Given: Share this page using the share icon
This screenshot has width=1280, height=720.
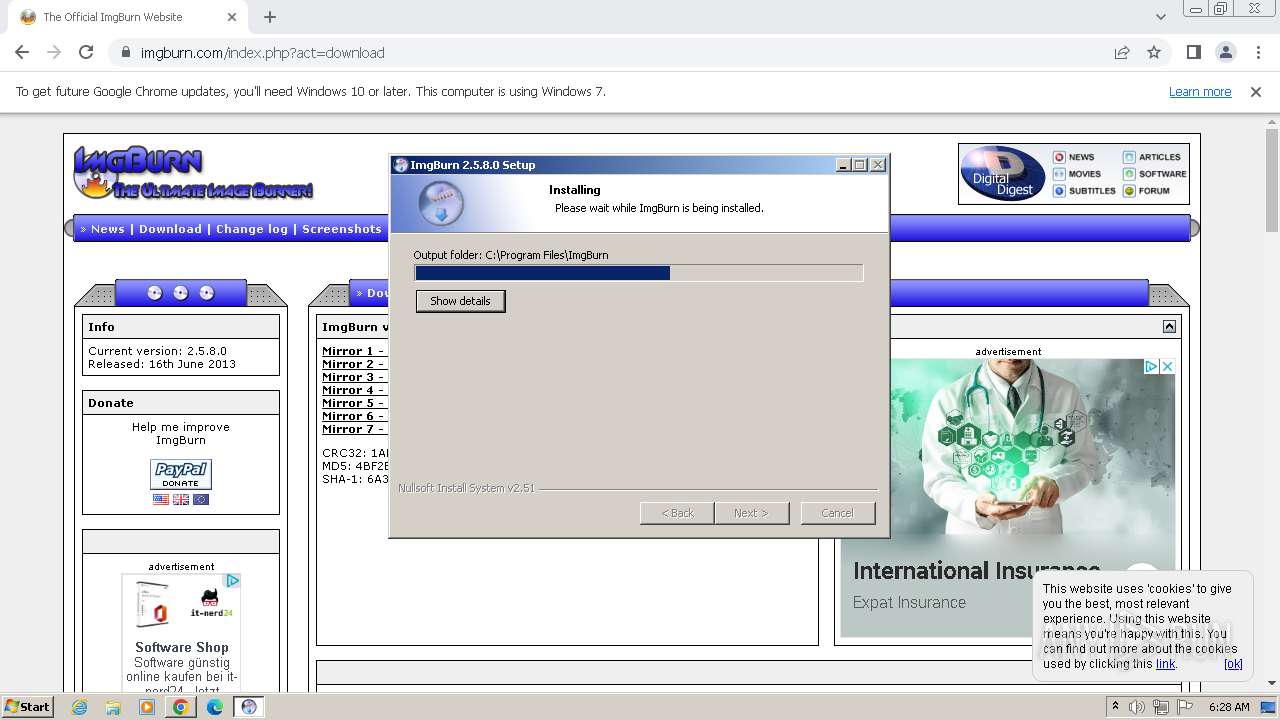Looking at the screenshot, I should (1122, 52).
